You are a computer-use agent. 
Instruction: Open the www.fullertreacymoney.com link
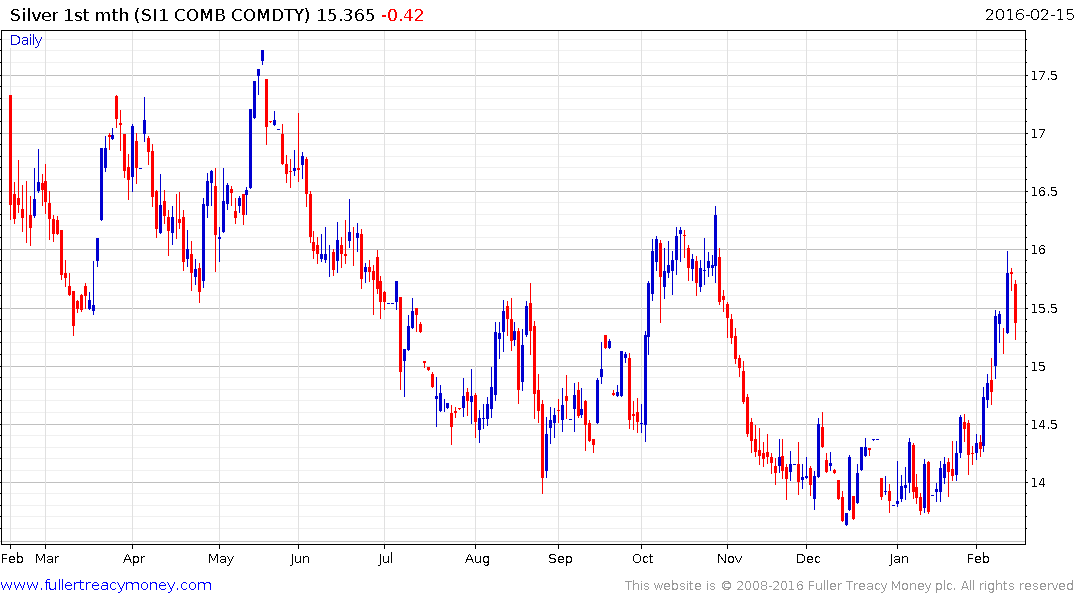click(106, 586)
